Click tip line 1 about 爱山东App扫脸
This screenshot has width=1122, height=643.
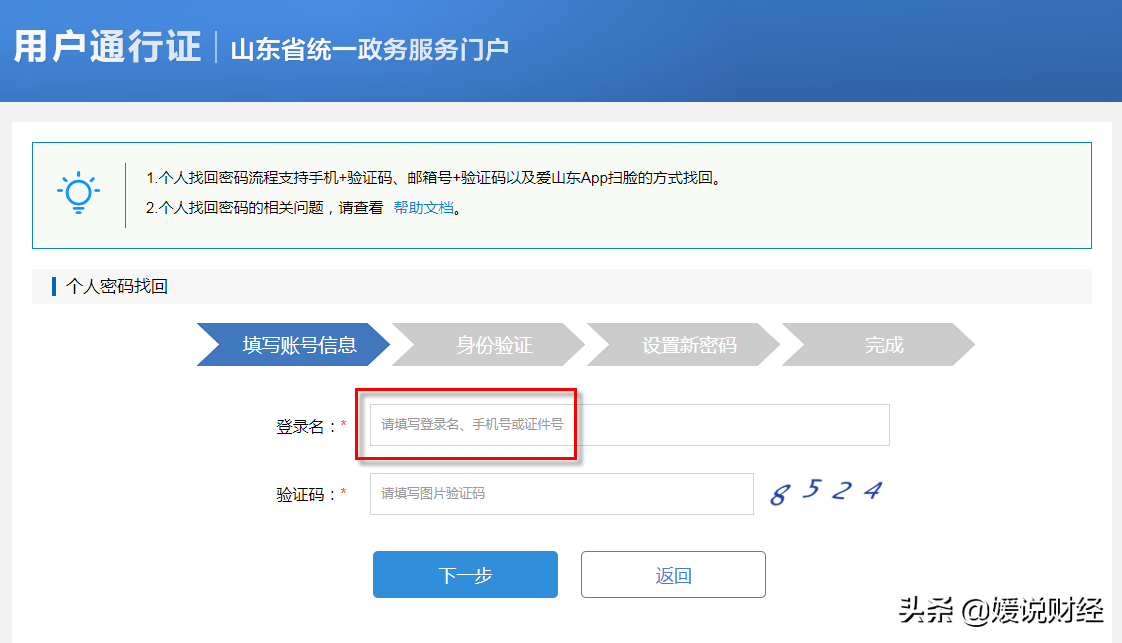[x=433, y=177]
